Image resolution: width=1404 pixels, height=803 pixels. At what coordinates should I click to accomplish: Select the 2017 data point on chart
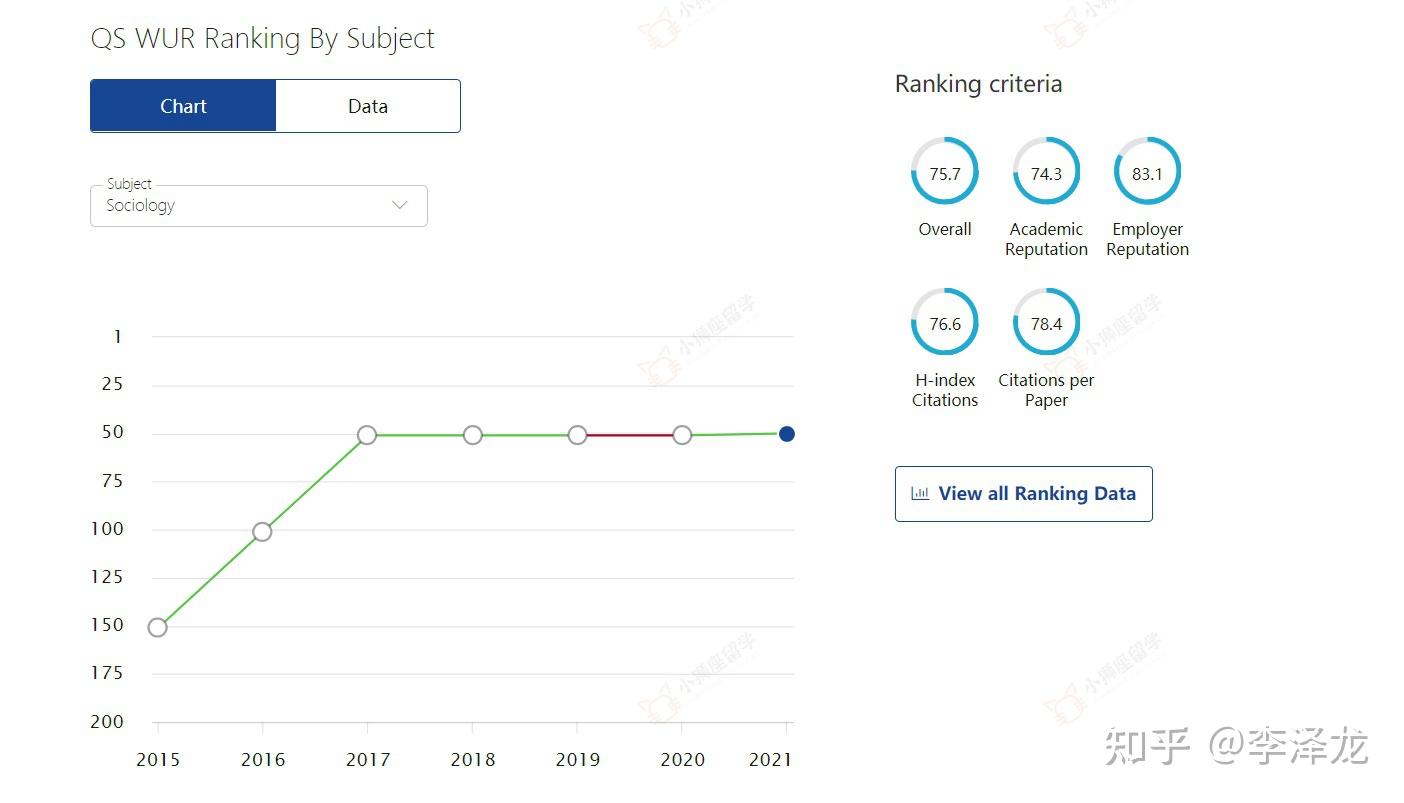pos(367,435)
